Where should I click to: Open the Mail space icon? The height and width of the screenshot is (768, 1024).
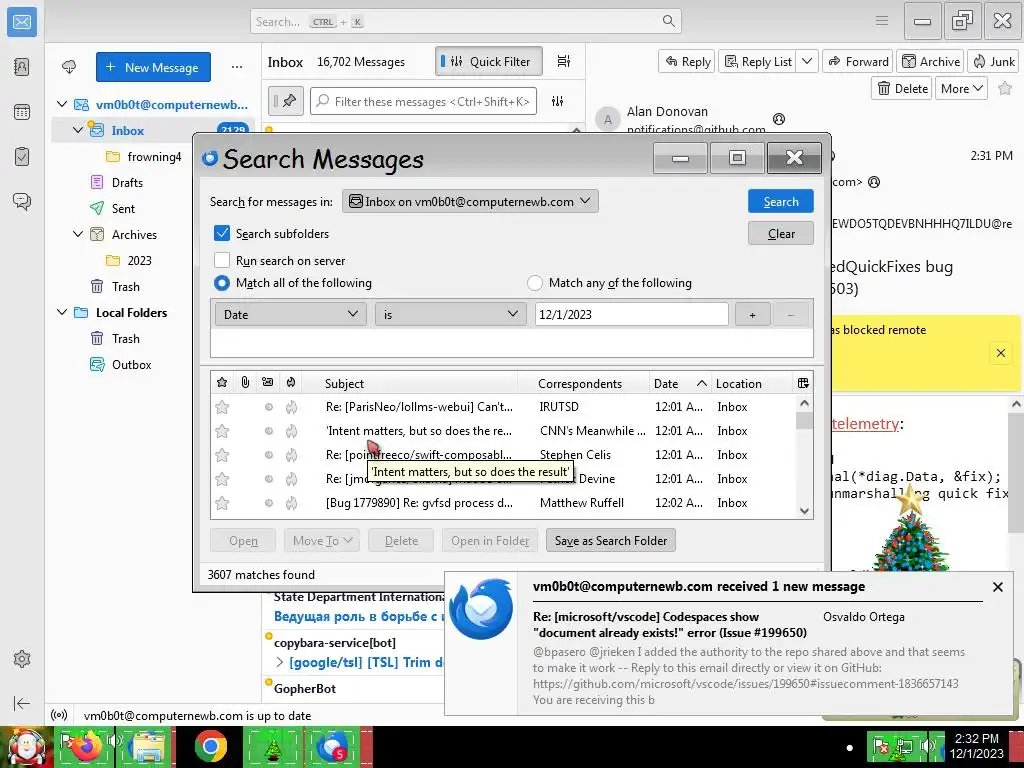coord(22,22)
